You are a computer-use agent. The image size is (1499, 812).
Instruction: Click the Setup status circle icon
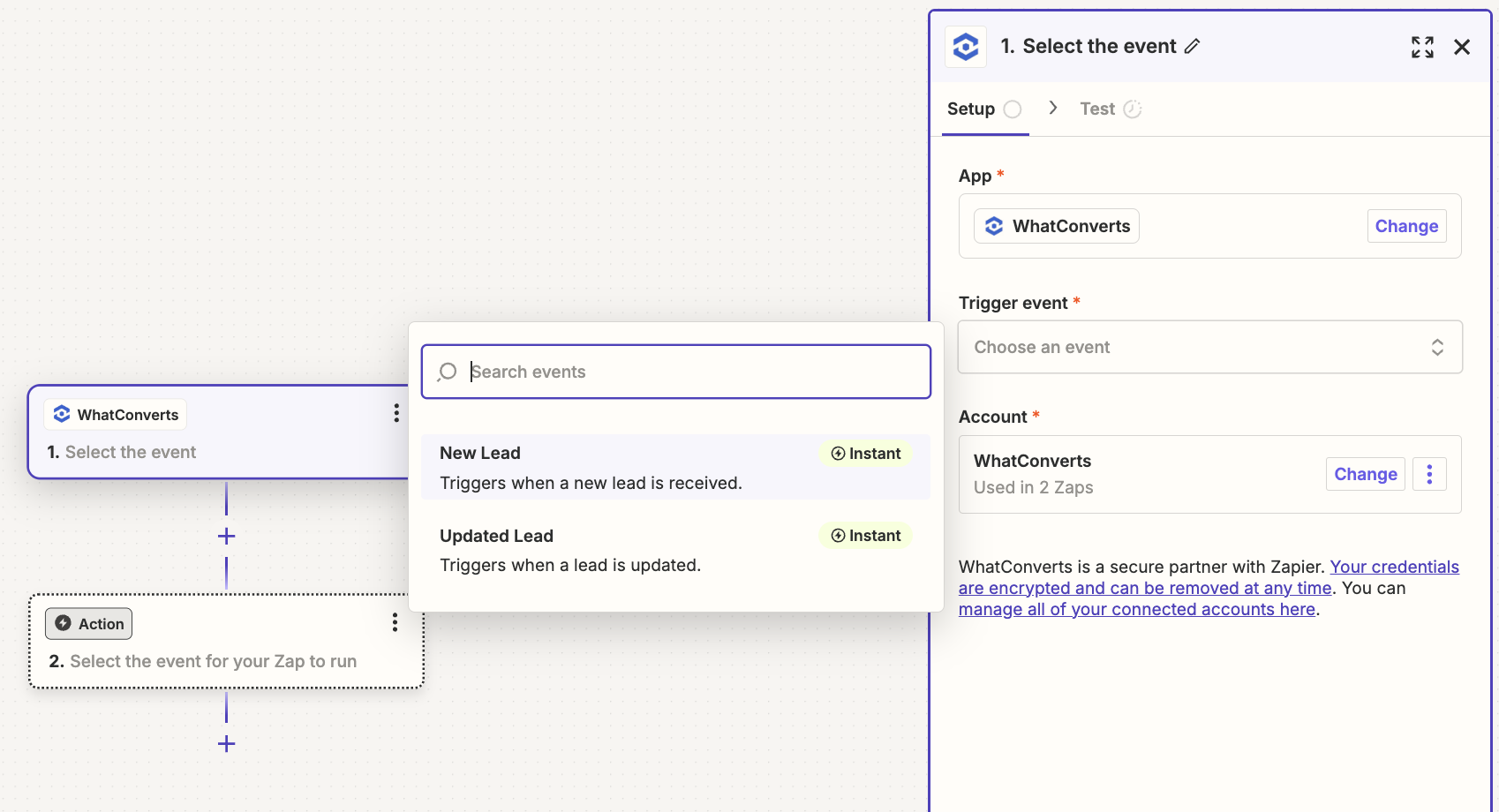[1013, 109]
